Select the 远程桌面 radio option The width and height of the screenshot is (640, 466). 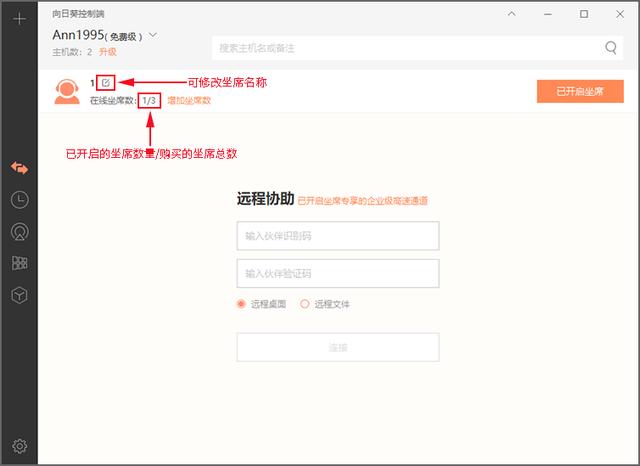pos(241,304)
